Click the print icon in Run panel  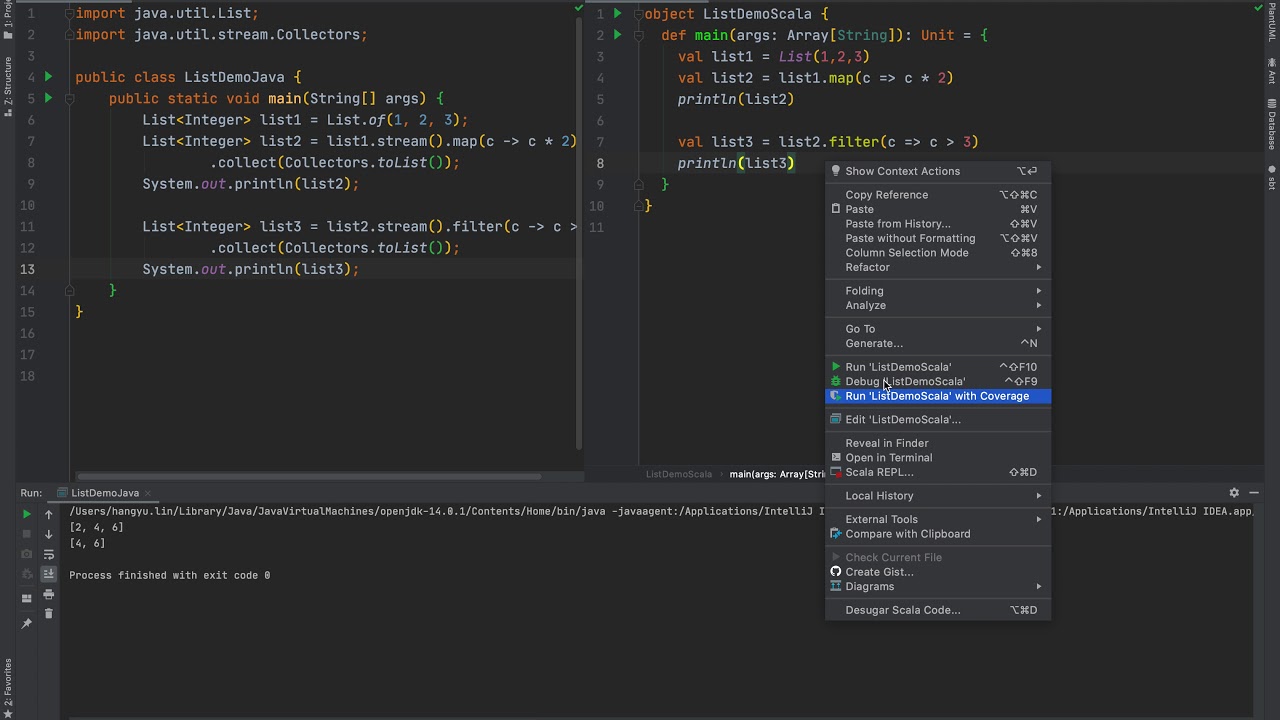tap(48, 594)
